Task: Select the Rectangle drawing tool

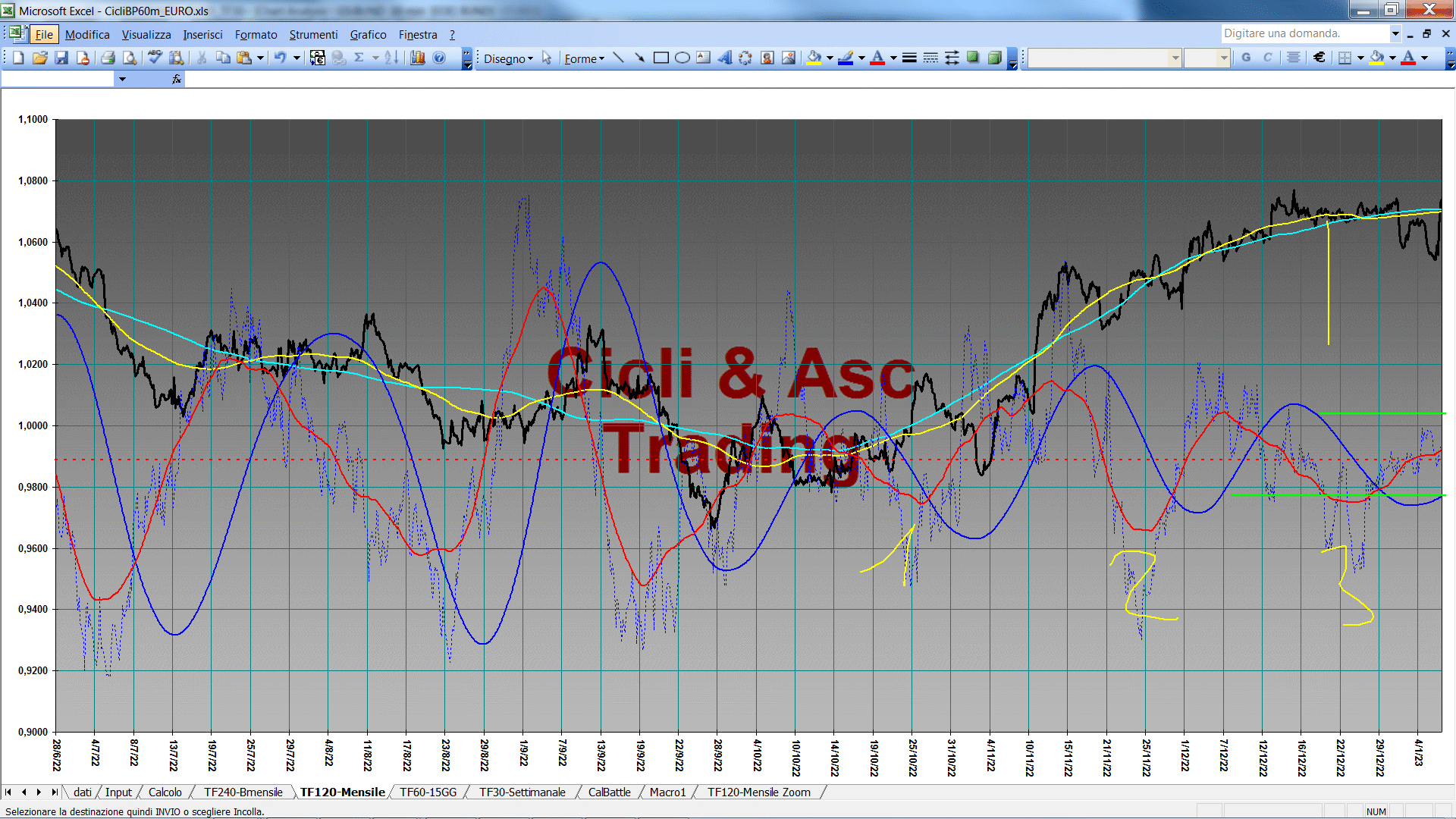Action: coord(661,58)
